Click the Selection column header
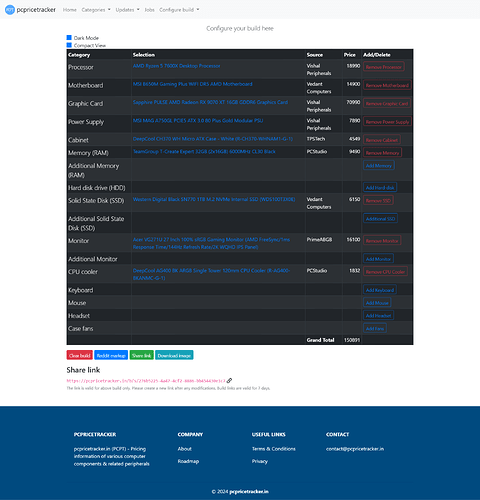480x500 pixels. tap(144, 55)
